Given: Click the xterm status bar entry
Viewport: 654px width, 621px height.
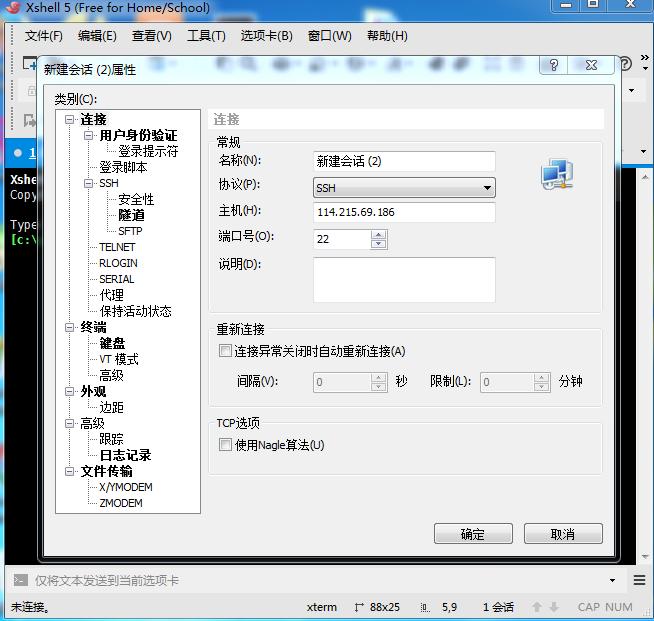Looking at the screenshot, I should click(322, 607).
